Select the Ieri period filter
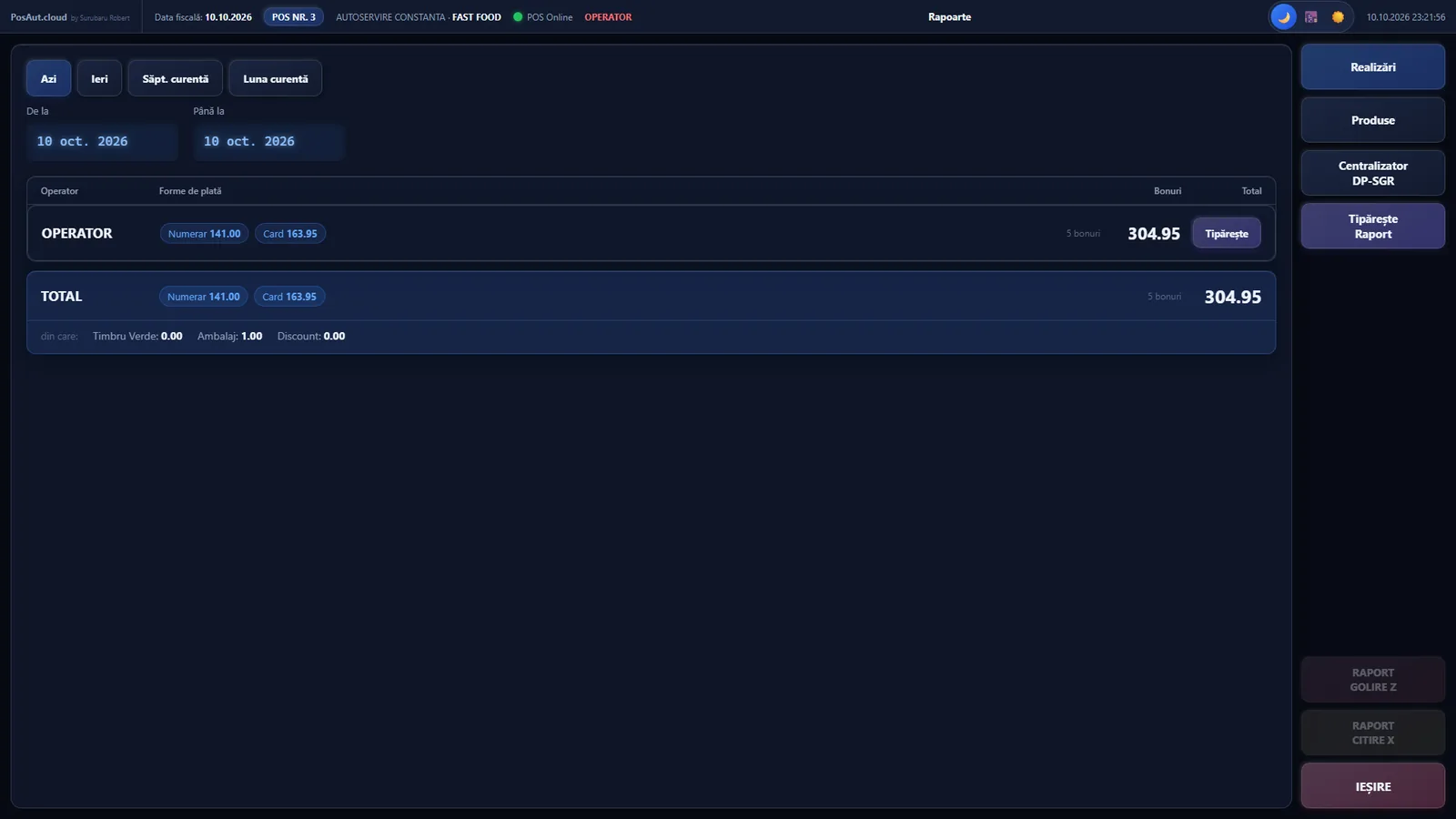The width and height of the screenshot is (1456, 819). point(99,78)
